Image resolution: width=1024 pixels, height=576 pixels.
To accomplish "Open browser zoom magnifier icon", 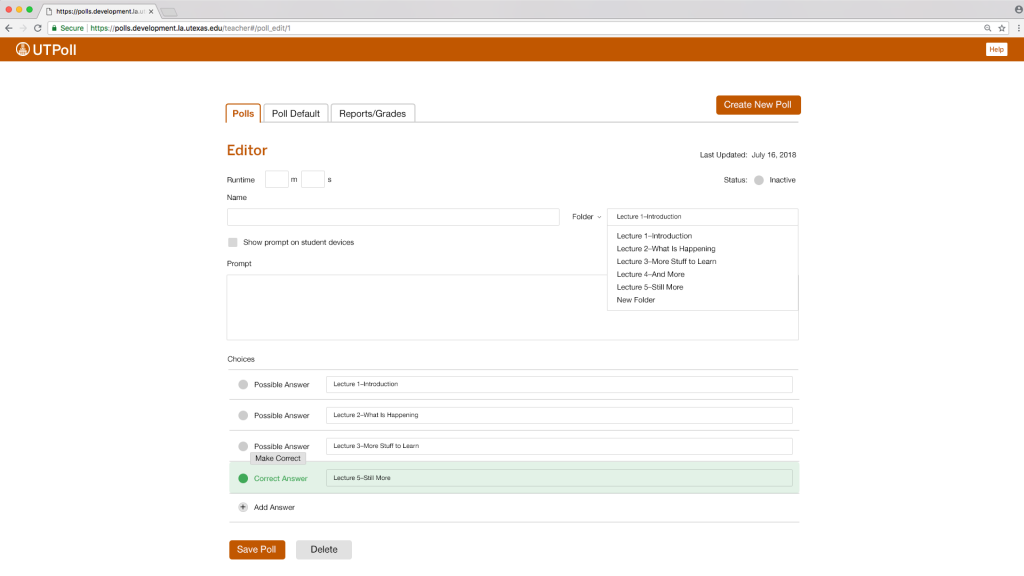I will click(987, 28).
